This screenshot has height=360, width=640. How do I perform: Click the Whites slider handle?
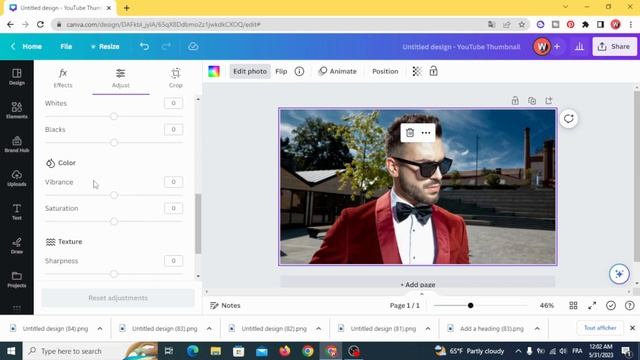point(114,116)
